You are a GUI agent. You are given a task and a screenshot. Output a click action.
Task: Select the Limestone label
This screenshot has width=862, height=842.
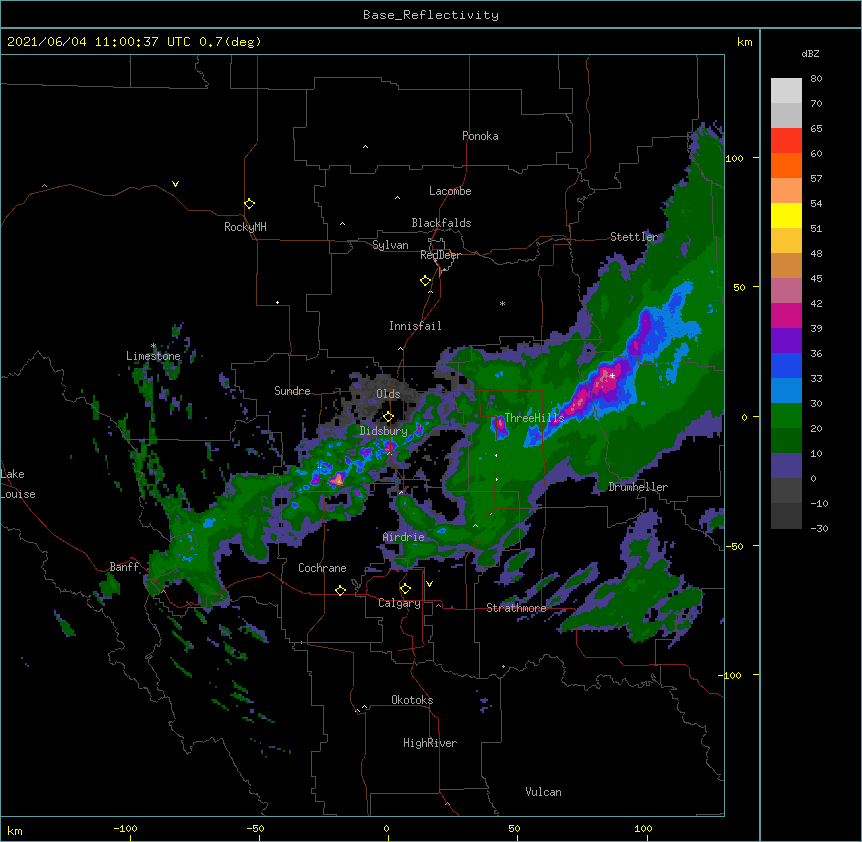click(x=153, y=356)
